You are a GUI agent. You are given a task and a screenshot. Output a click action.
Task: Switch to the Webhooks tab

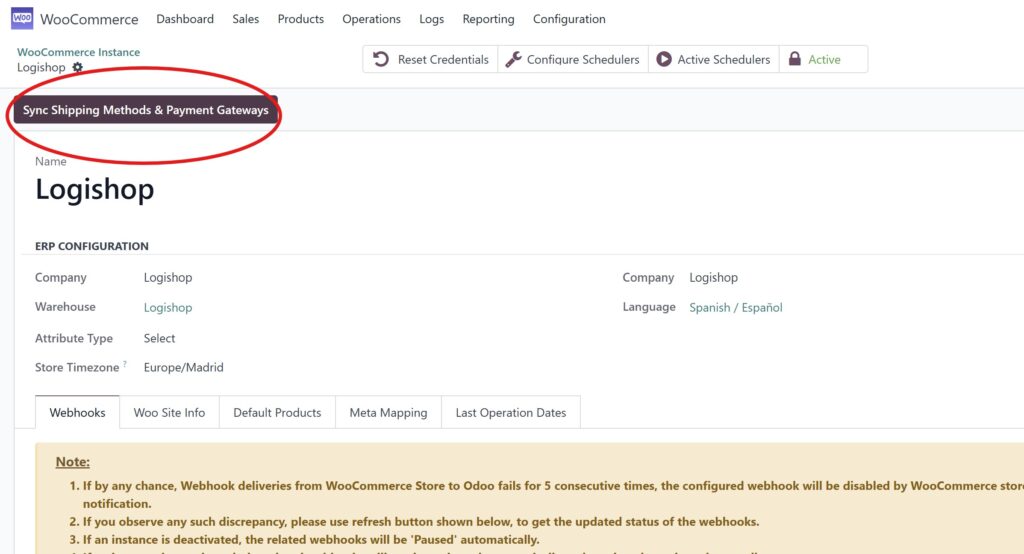pos(77,412)
